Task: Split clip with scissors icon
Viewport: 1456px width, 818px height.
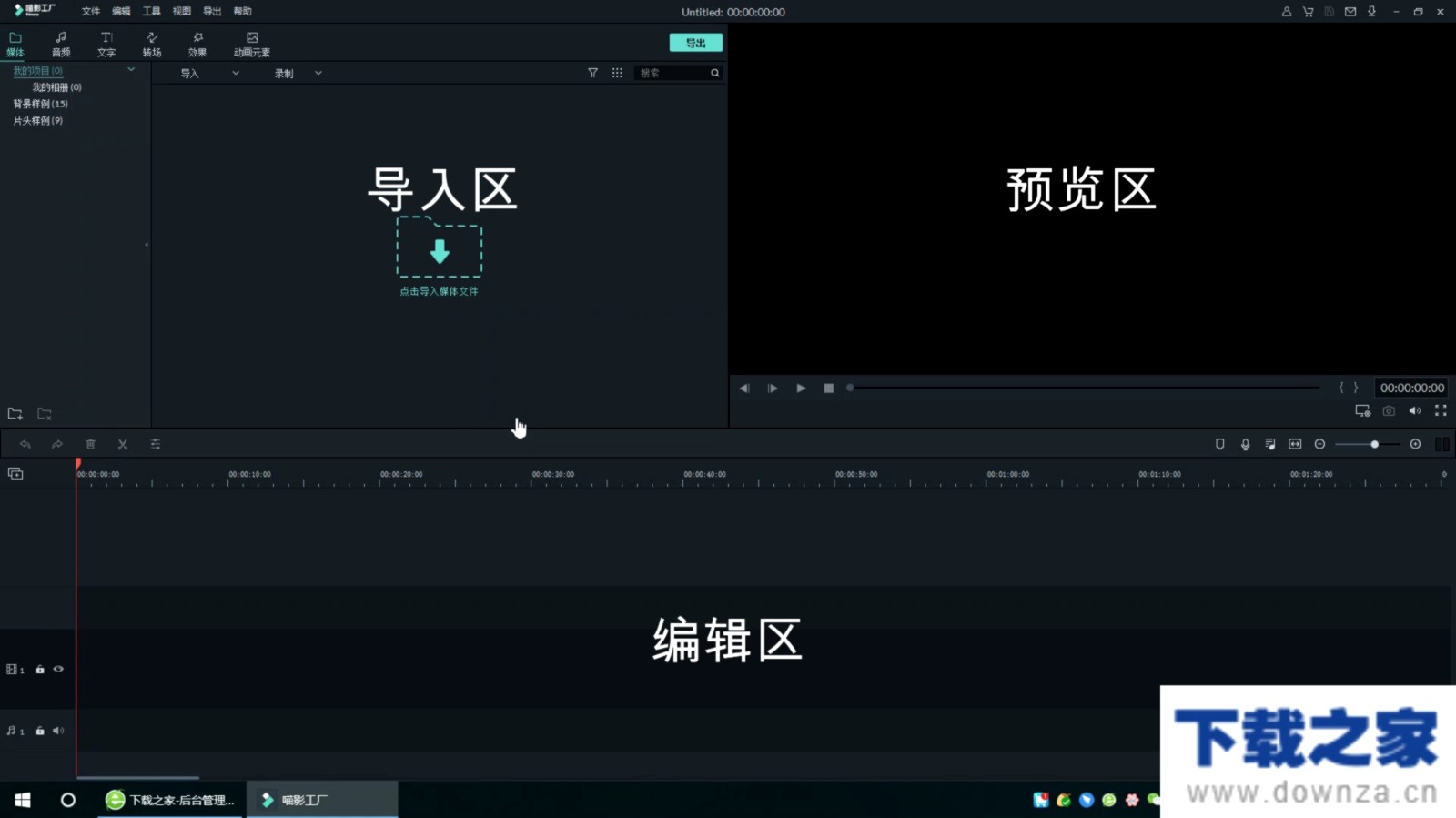Action: (x=123, y=445)
